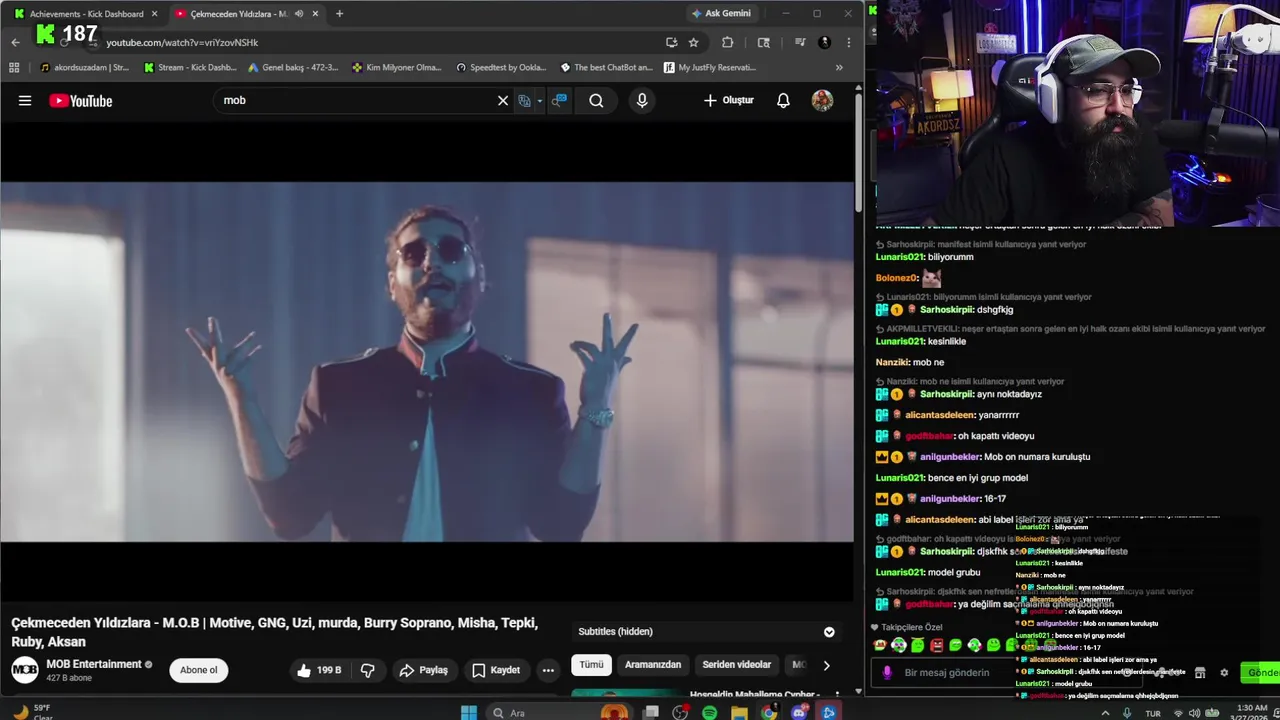This screenshot has width=1280, height=720.
Task: Show more filter chips with right arrow
Action: pyautogui.click(x=826, y=665)
